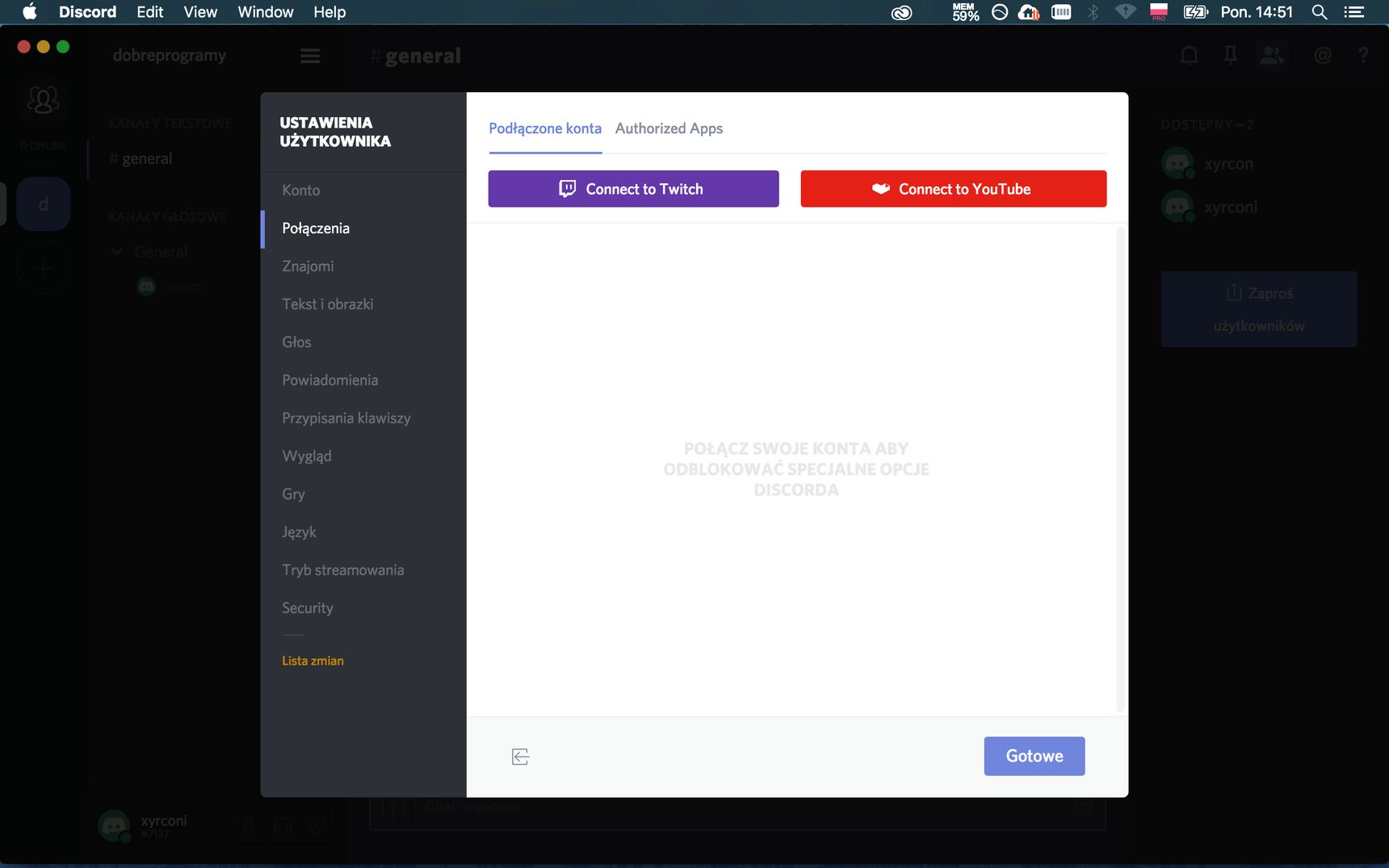The width and height of the screenshot is (1389, 868).
Task: Open the Notification Center list icon
Action: tap(1354, 12)
